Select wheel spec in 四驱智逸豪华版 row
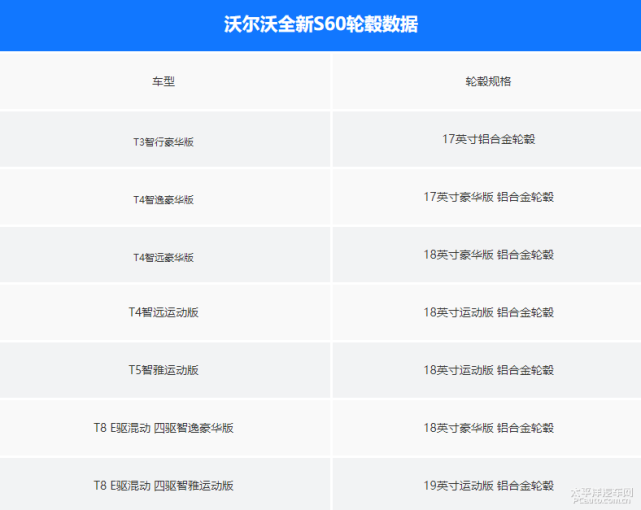Image resolution: width=641 pixels, height=510 pixels. (488, 428)
